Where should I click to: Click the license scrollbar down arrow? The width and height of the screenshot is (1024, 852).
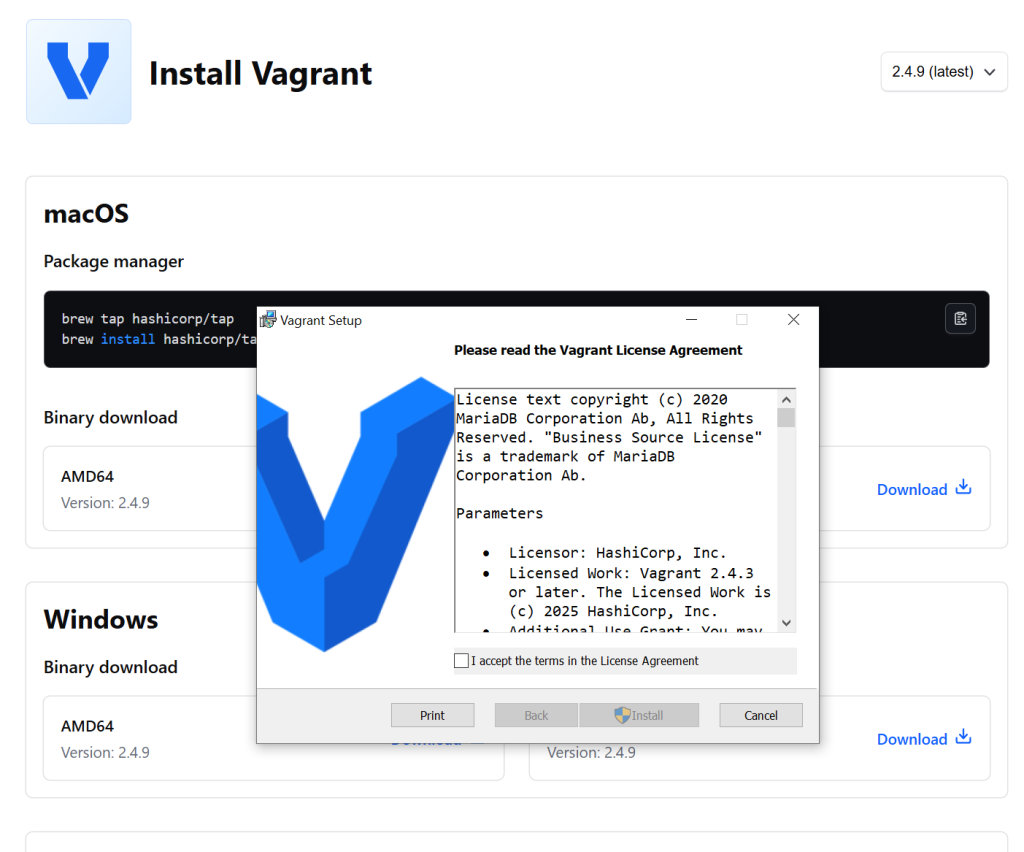tap(786, 622)
